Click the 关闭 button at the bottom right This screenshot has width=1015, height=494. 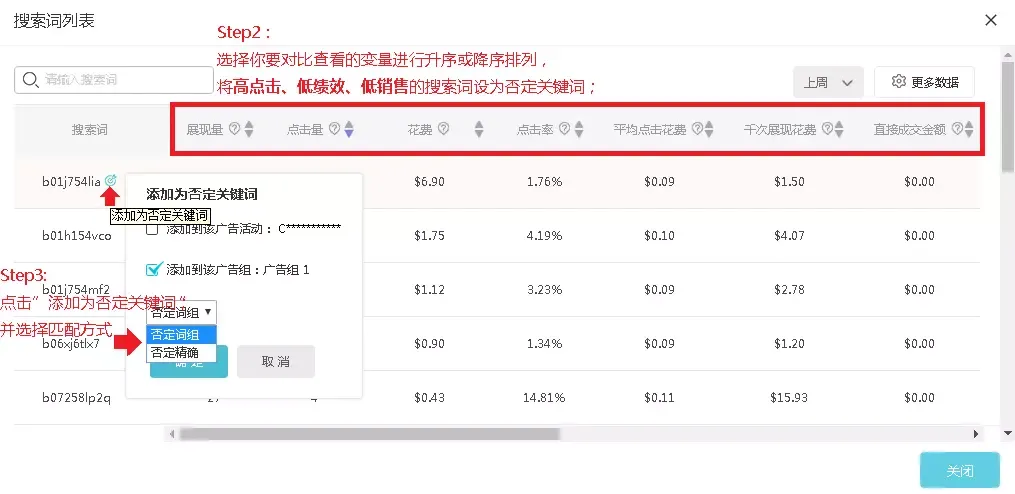pyautogui.click(x=959, y=471)
